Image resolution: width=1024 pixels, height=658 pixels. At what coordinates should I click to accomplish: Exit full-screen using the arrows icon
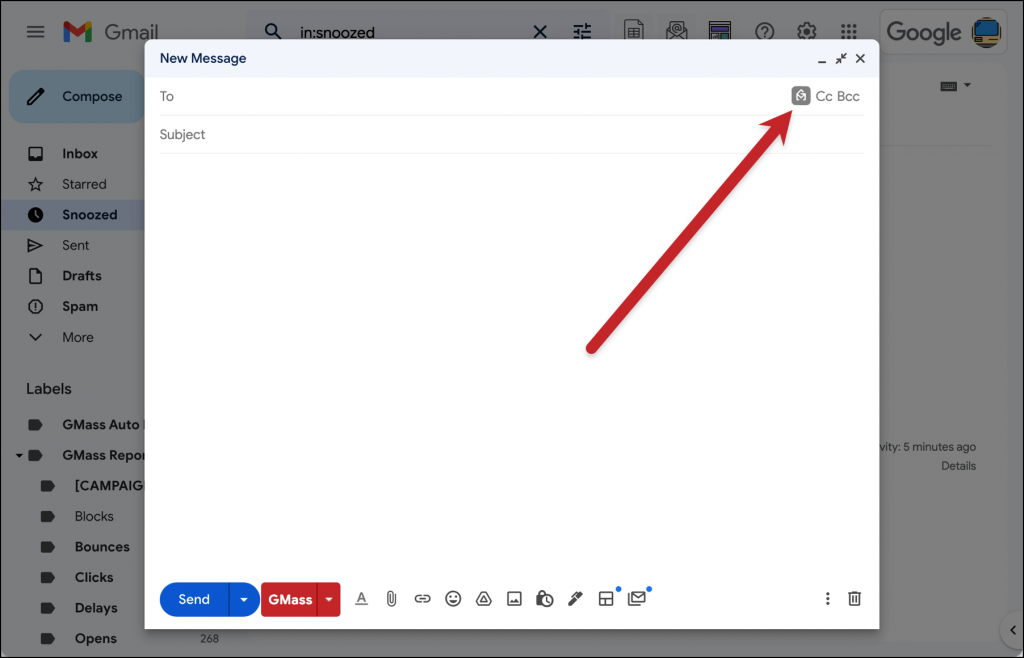click(x=841, y=59)
